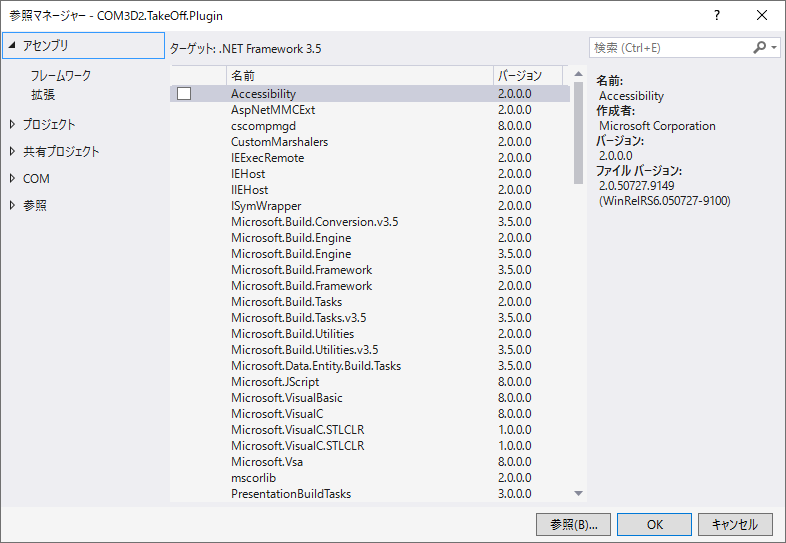This screenshot has height=543, width=786.
Task: Click the search magnifier icon
Action: coord(760,47)
